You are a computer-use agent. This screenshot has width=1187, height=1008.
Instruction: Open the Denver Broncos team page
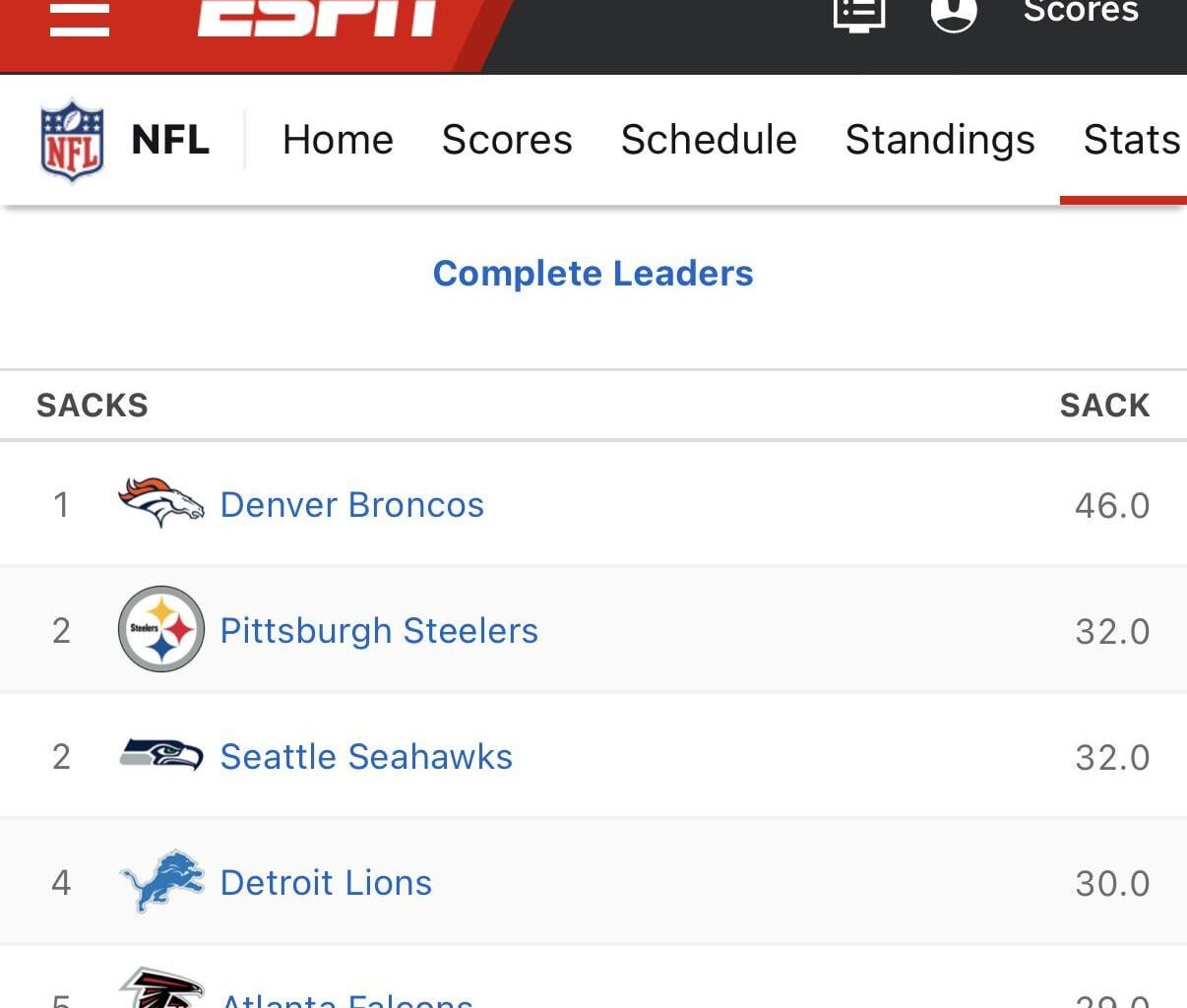click(351, 504)
